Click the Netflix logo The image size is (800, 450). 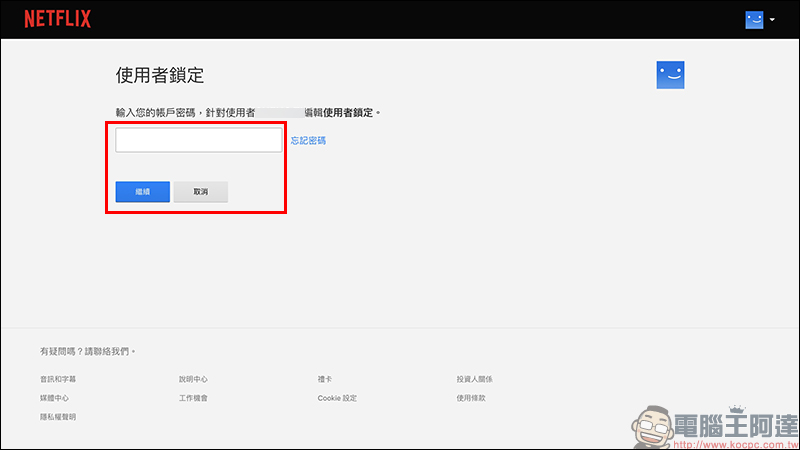click(58, 19)
